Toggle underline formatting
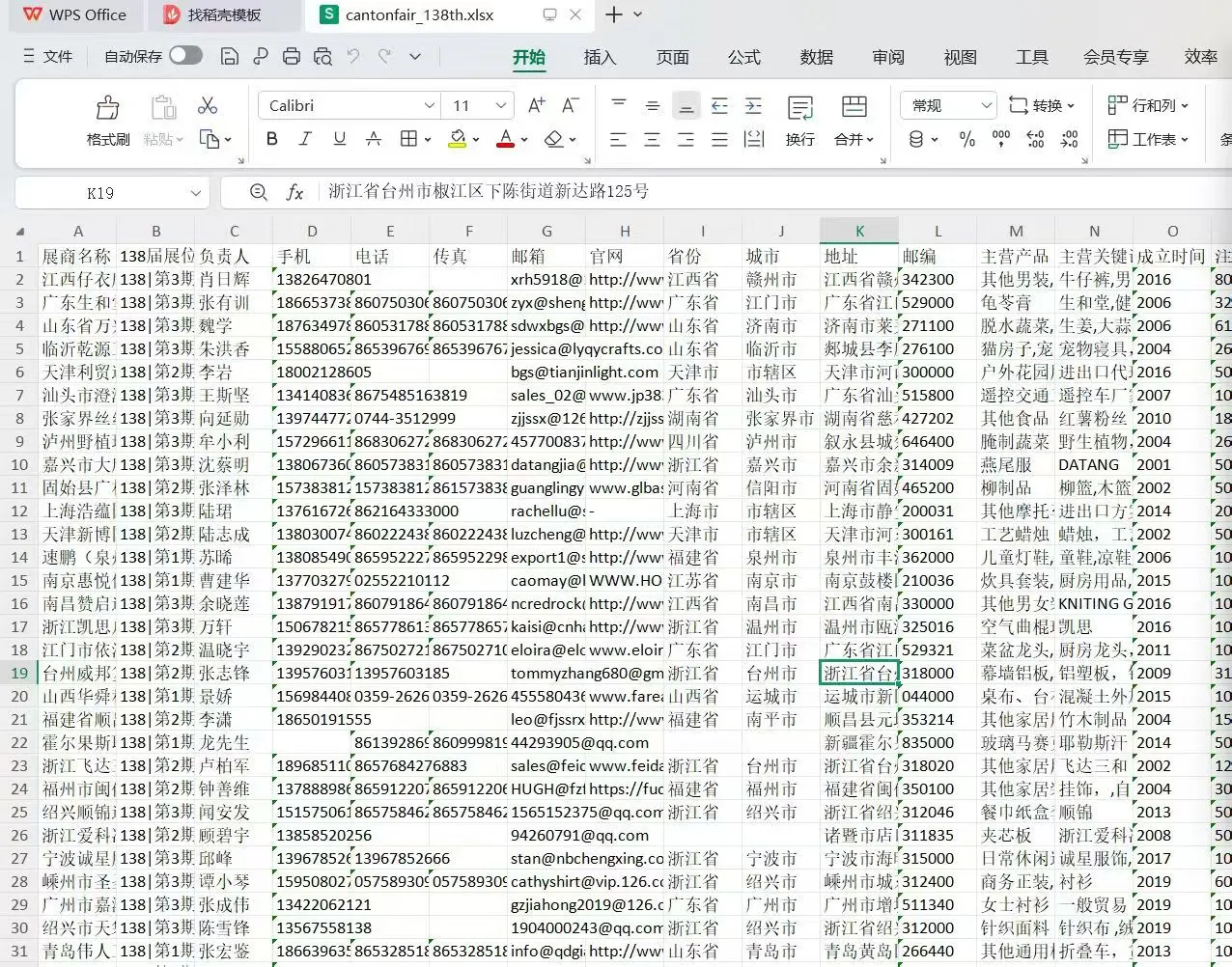 tap(339, 139)
